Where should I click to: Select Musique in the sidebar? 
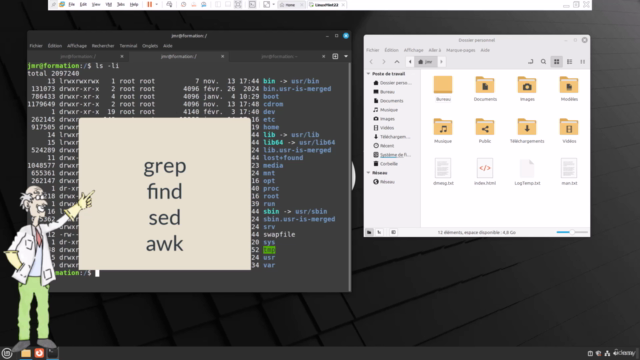point(385,110)
